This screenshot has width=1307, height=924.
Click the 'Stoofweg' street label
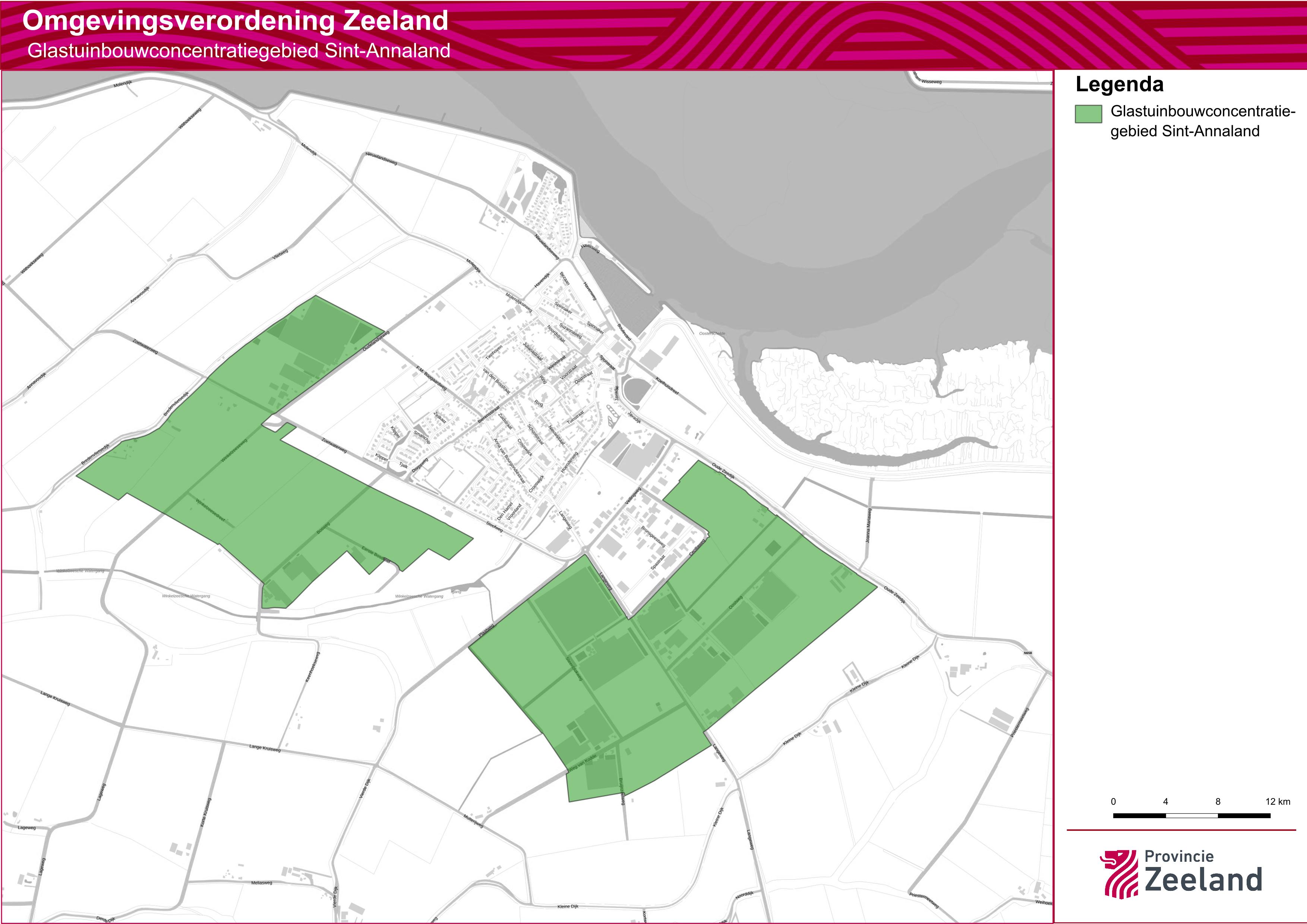coord(494,528)
